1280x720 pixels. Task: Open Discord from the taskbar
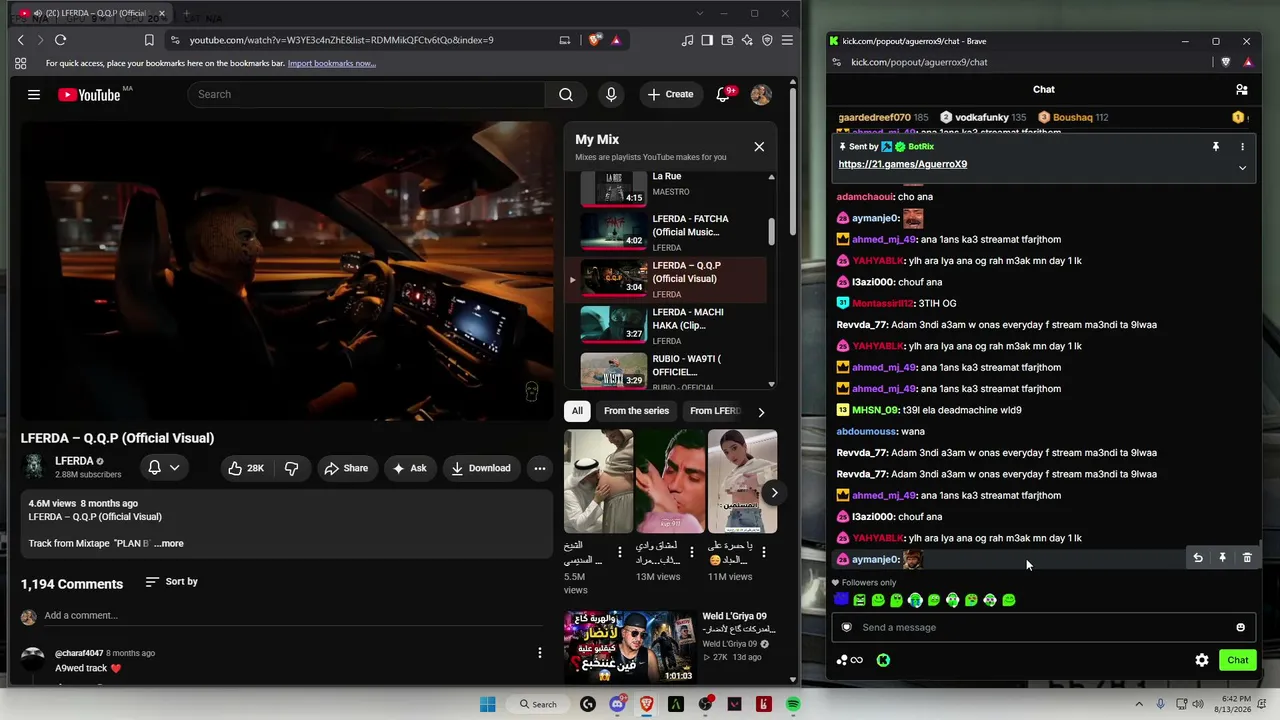click(x=617, y=705)
